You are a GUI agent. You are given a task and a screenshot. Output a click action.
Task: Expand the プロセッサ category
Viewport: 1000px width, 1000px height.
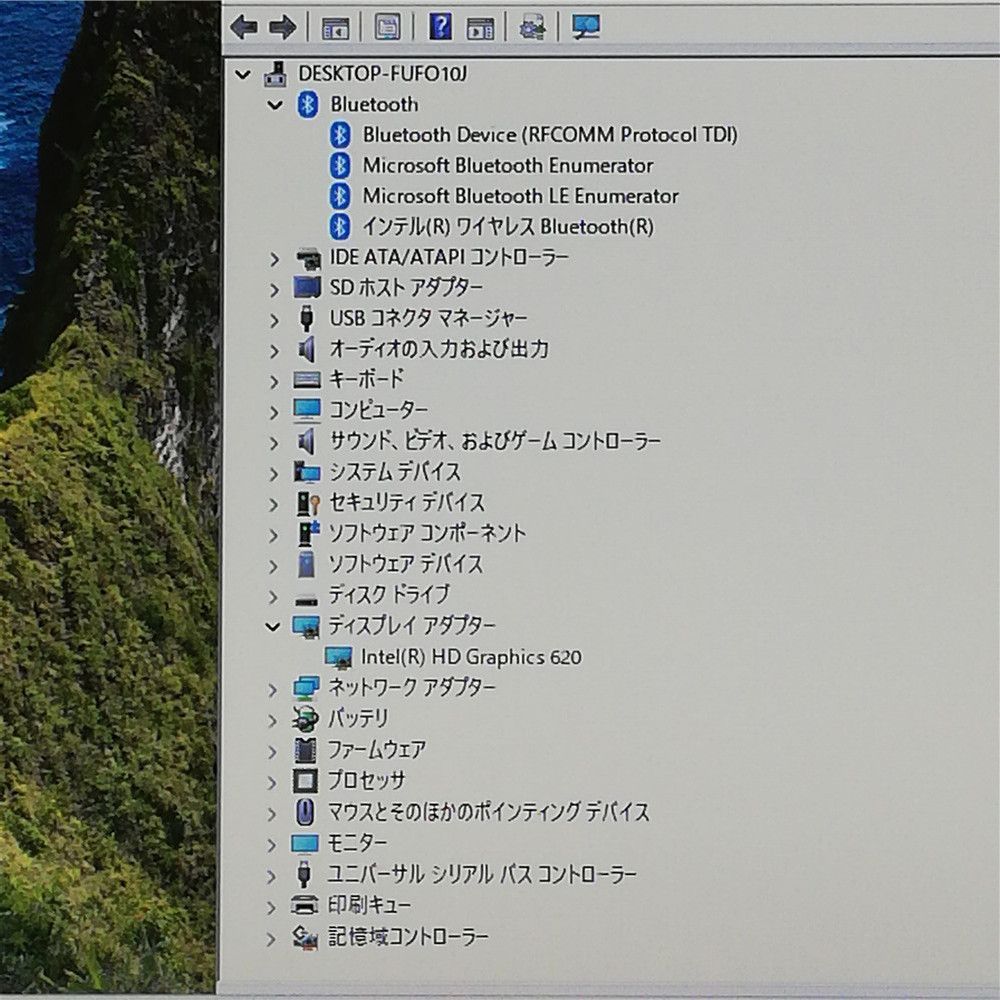(x=273, y=781)
